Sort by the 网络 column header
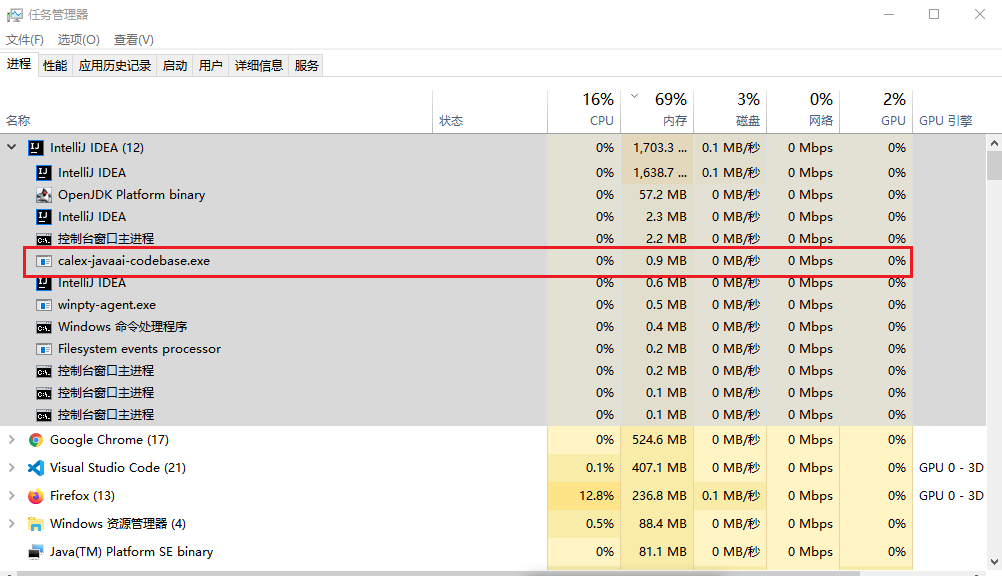 pyautogui.click(x=803, y=111)
